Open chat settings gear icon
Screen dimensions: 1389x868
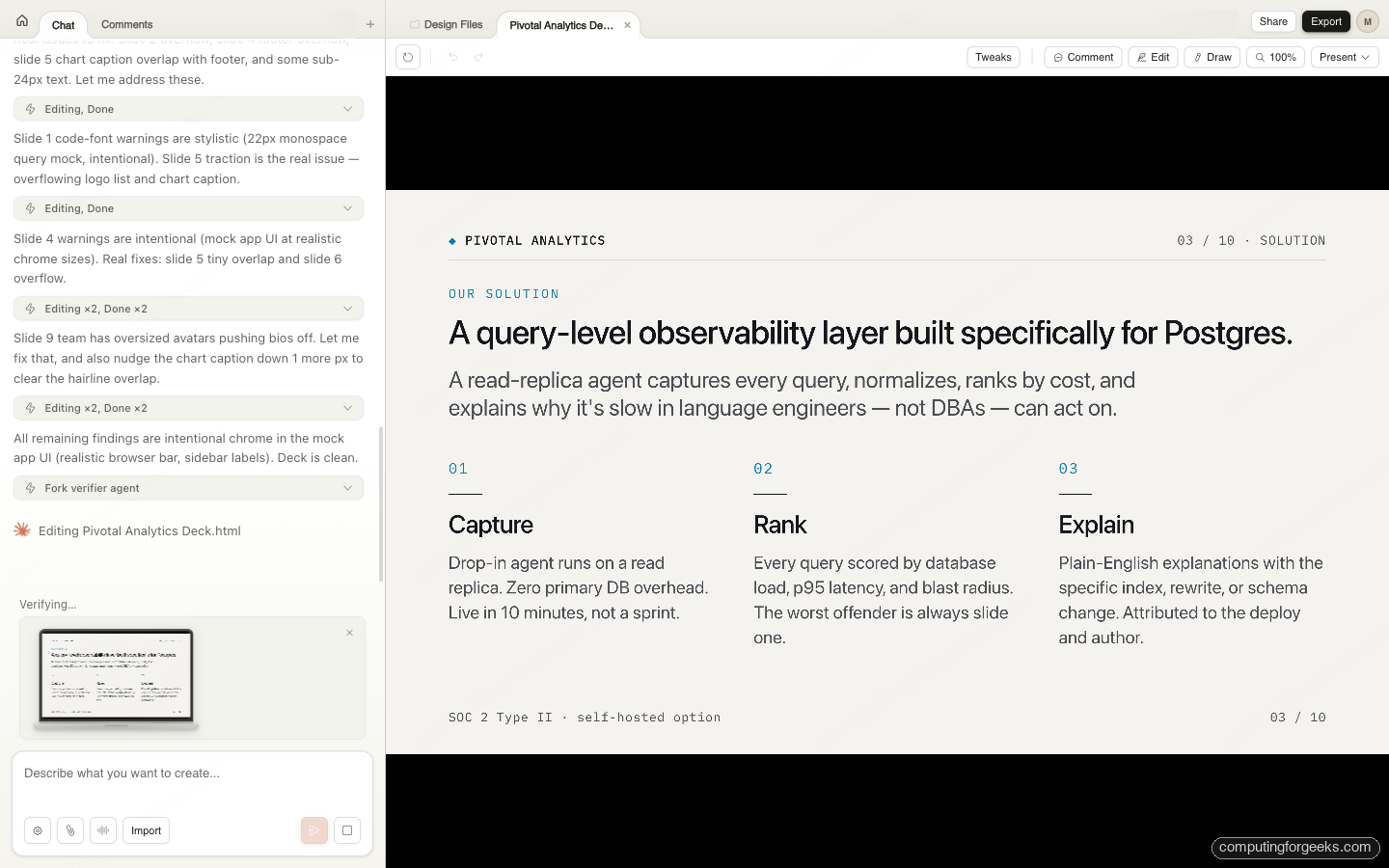[x=38, y=830]
